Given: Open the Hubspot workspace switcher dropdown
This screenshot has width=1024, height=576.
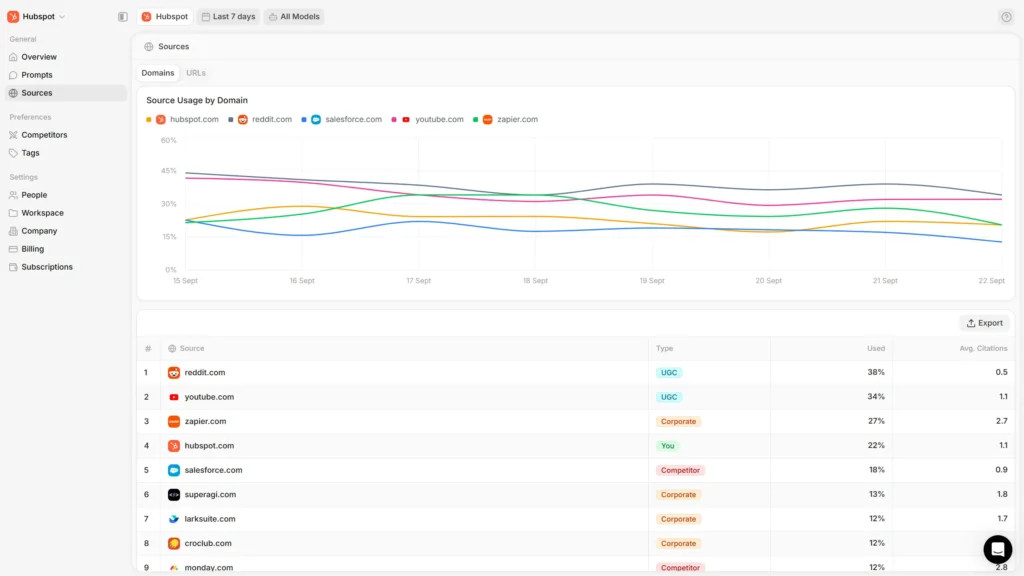Looking at the screenshot, I should coord(36,16).
